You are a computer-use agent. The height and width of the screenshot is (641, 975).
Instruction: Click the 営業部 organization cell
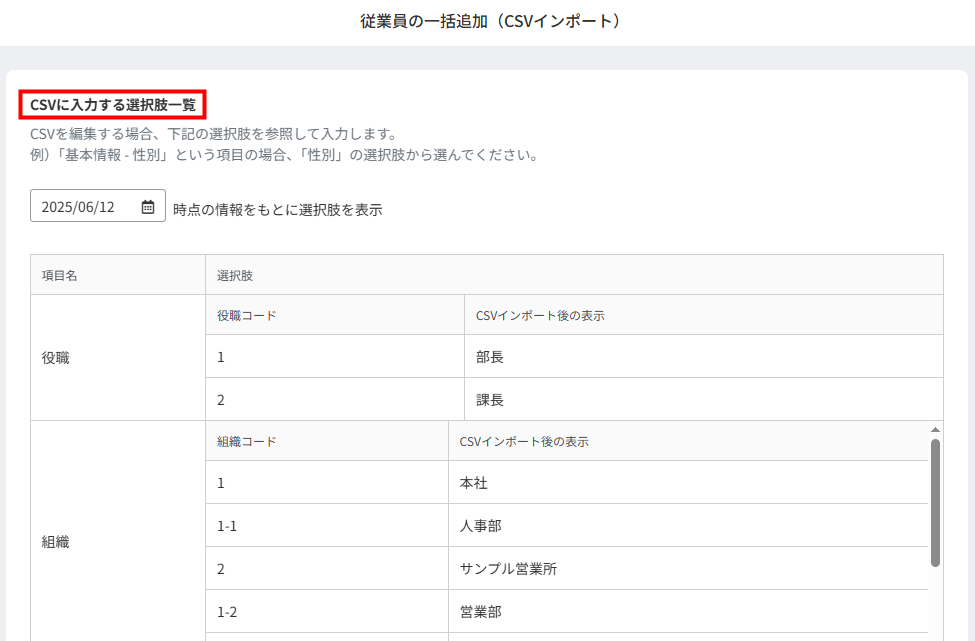click(x=688, y=611)
